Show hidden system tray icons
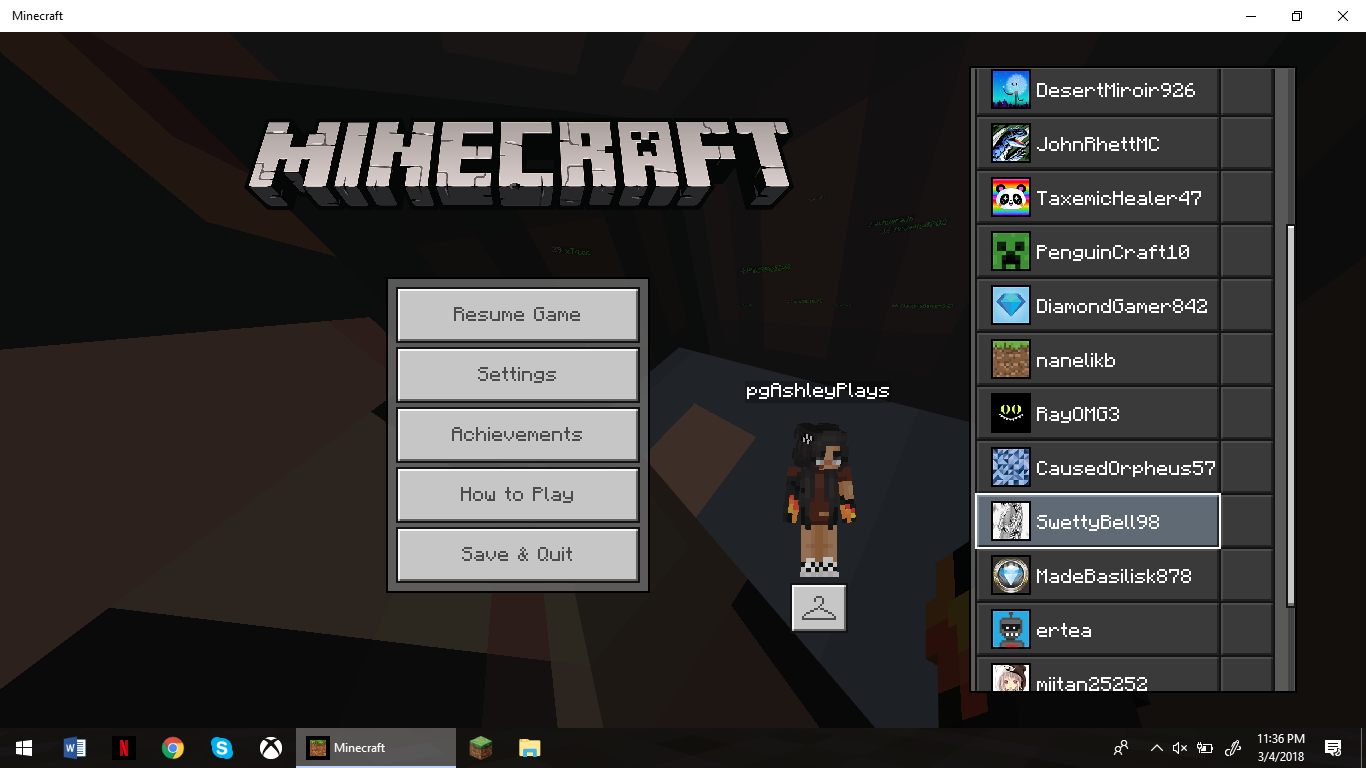The image size is (1366, 768). point(1157,748)
